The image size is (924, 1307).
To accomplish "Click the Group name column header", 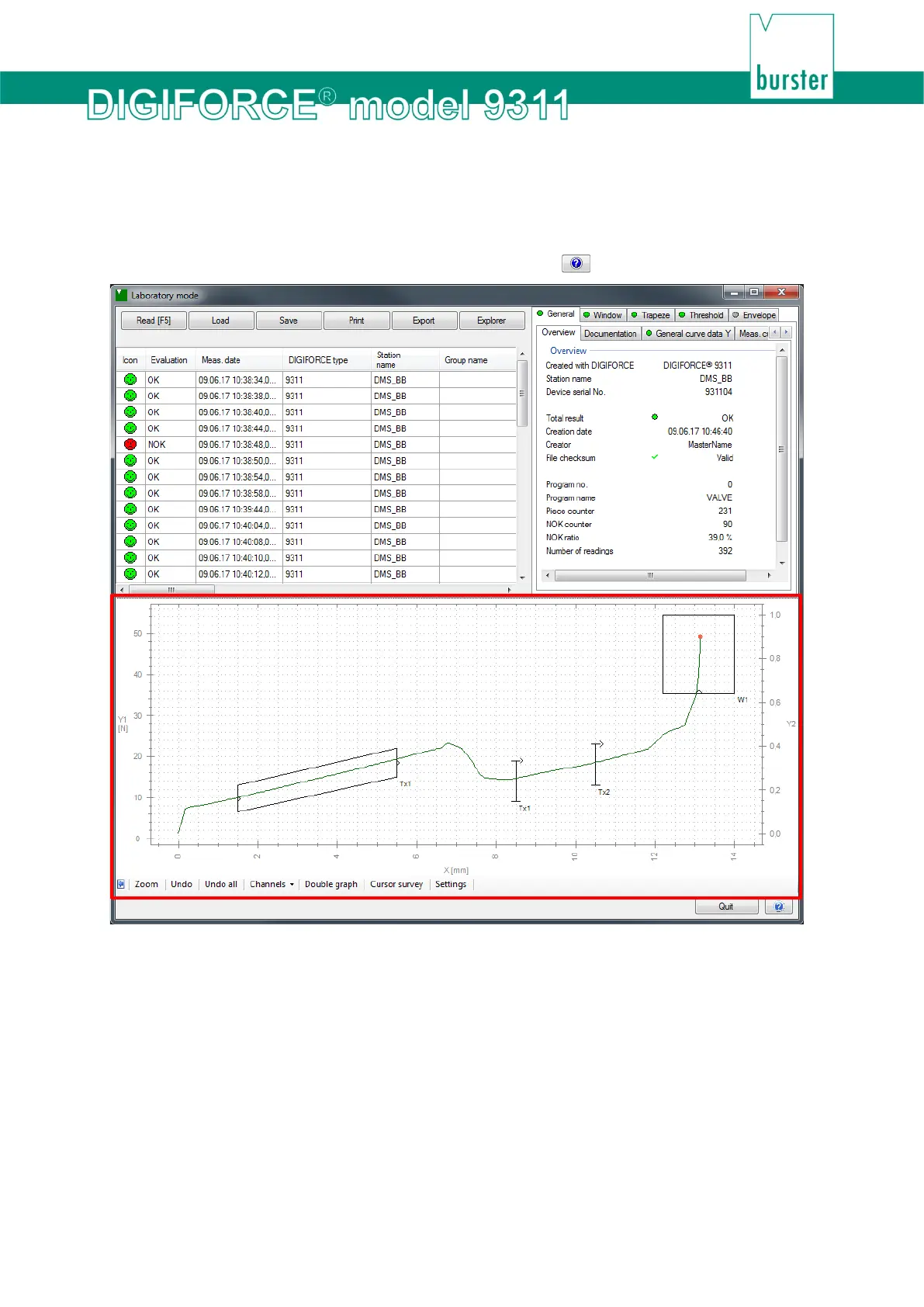I will coord(477,360).
